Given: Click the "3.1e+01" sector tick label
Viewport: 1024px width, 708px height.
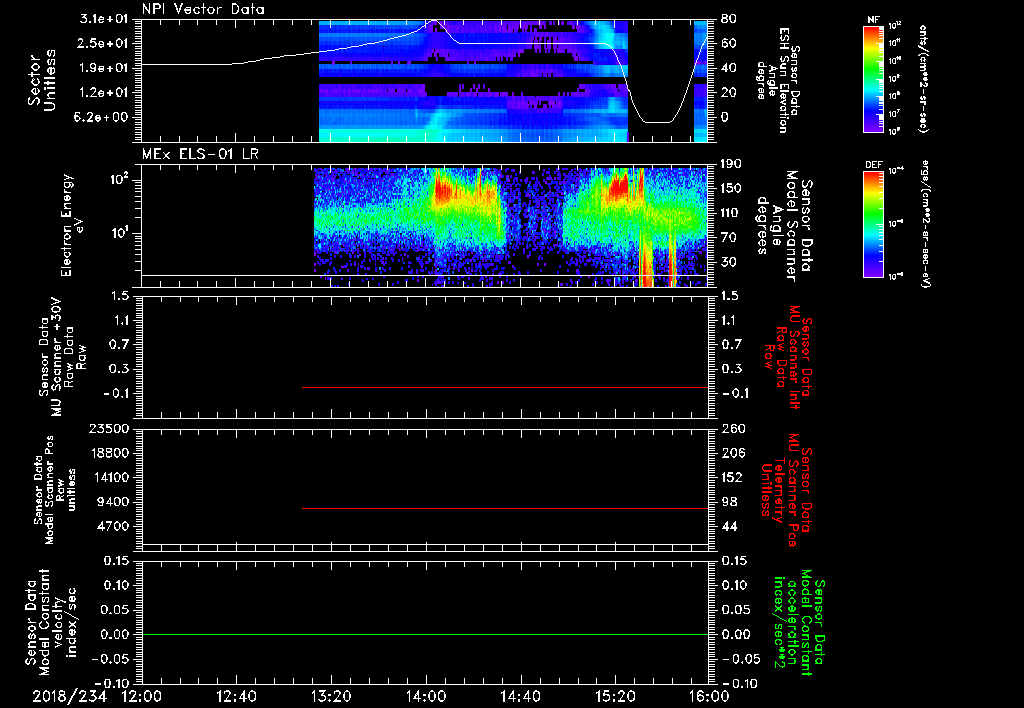Looking at the screenshot, I should click(x=103, y=19).
